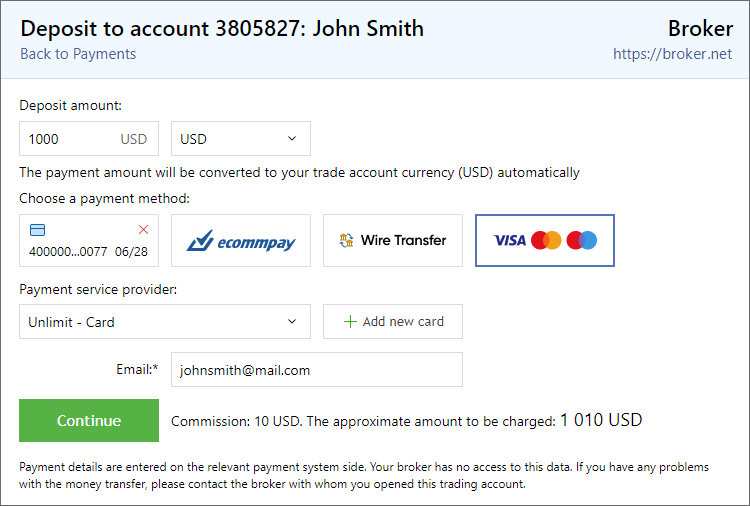Remove saved card with red X
750x506 pixels.
pos(143,229)
